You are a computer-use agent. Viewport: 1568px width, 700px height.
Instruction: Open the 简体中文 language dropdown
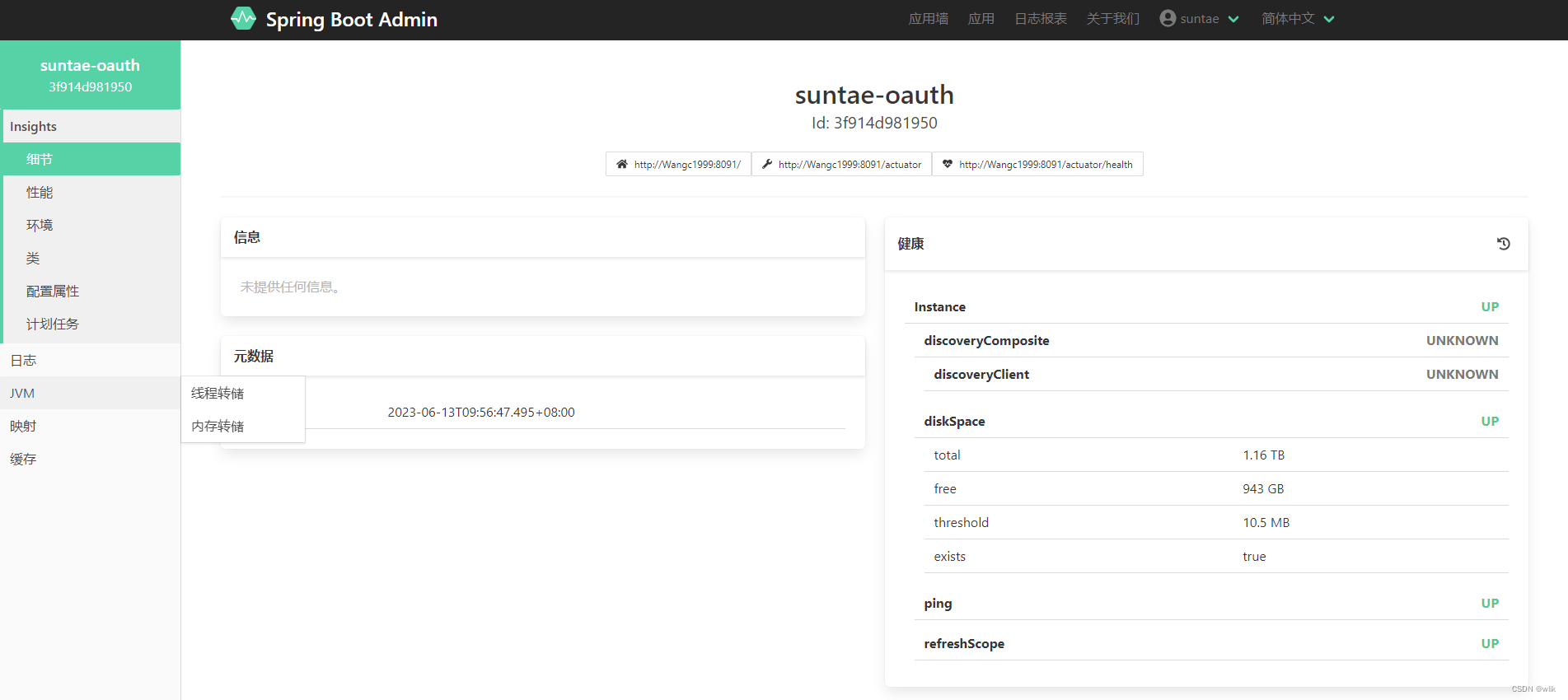[1298, 19]
